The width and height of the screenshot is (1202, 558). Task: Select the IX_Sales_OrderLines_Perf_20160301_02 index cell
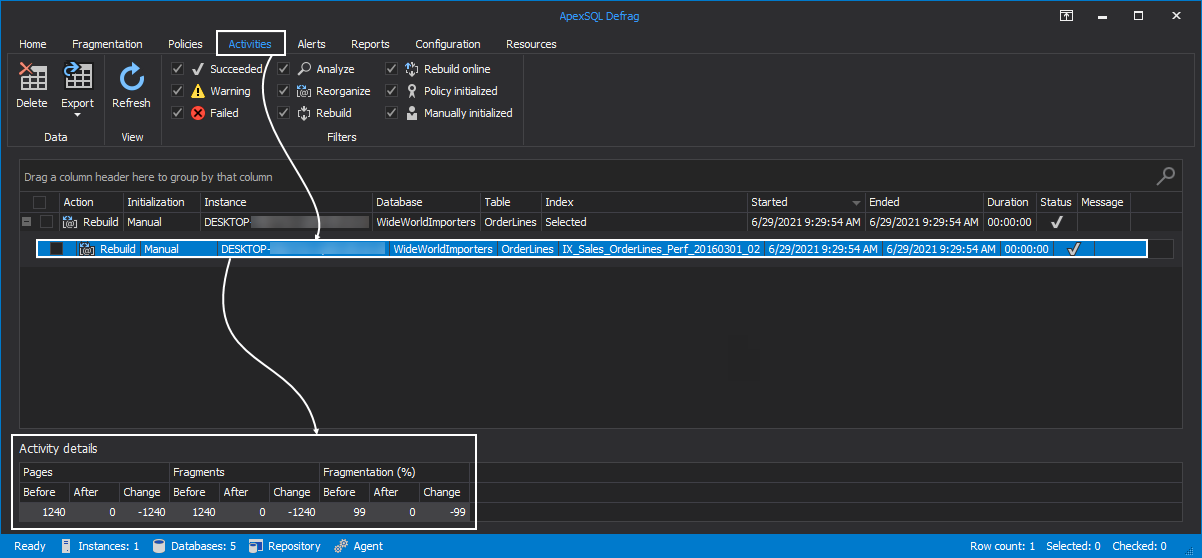click(x=661, y=249)
